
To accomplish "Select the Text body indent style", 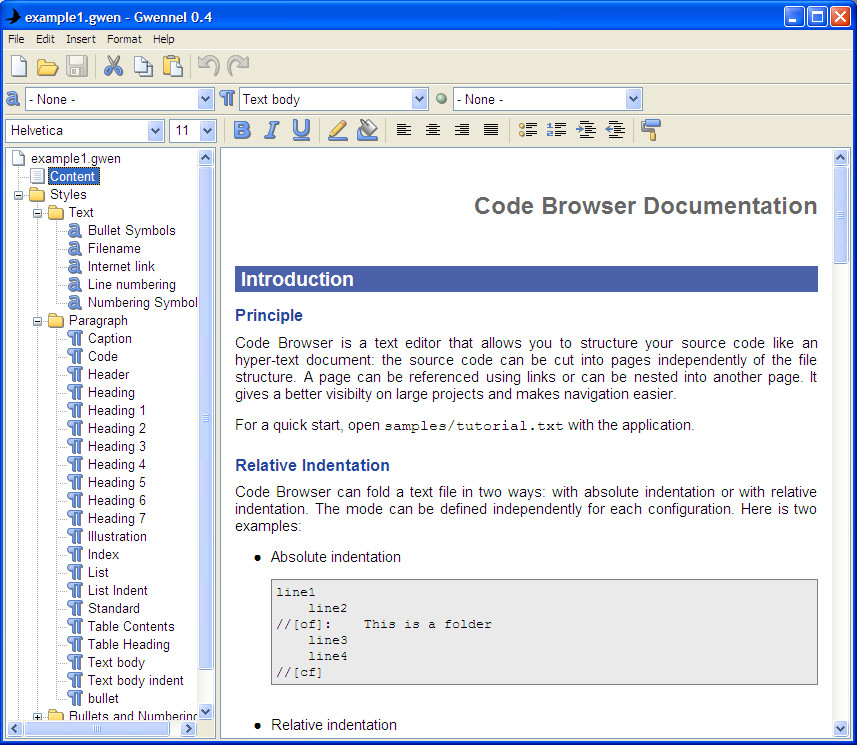I will (135, 680).
